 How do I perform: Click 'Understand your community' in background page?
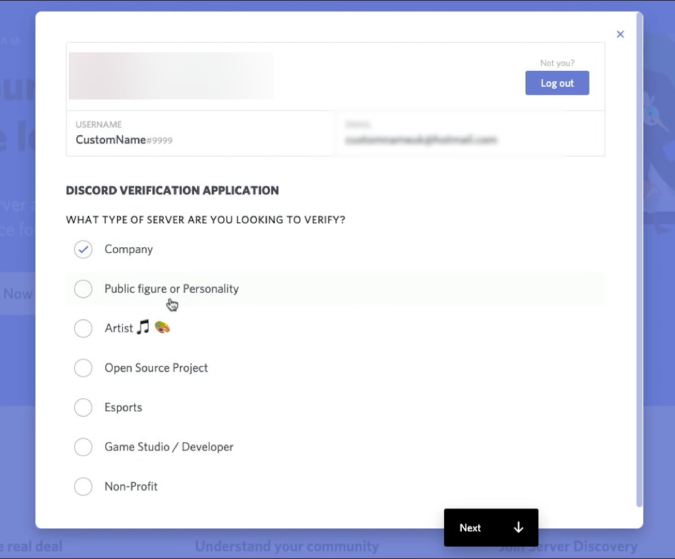287,546
